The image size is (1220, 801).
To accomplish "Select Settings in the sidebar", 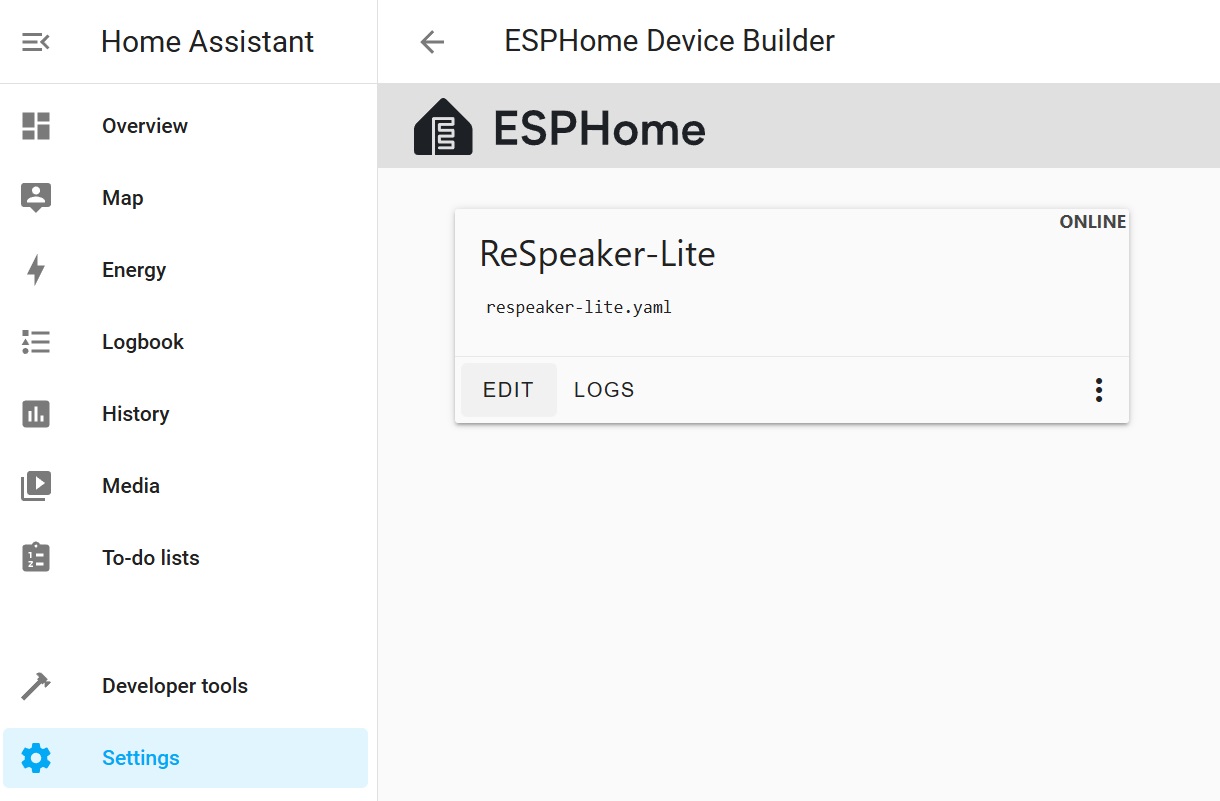I will click(x=186, y=758).
